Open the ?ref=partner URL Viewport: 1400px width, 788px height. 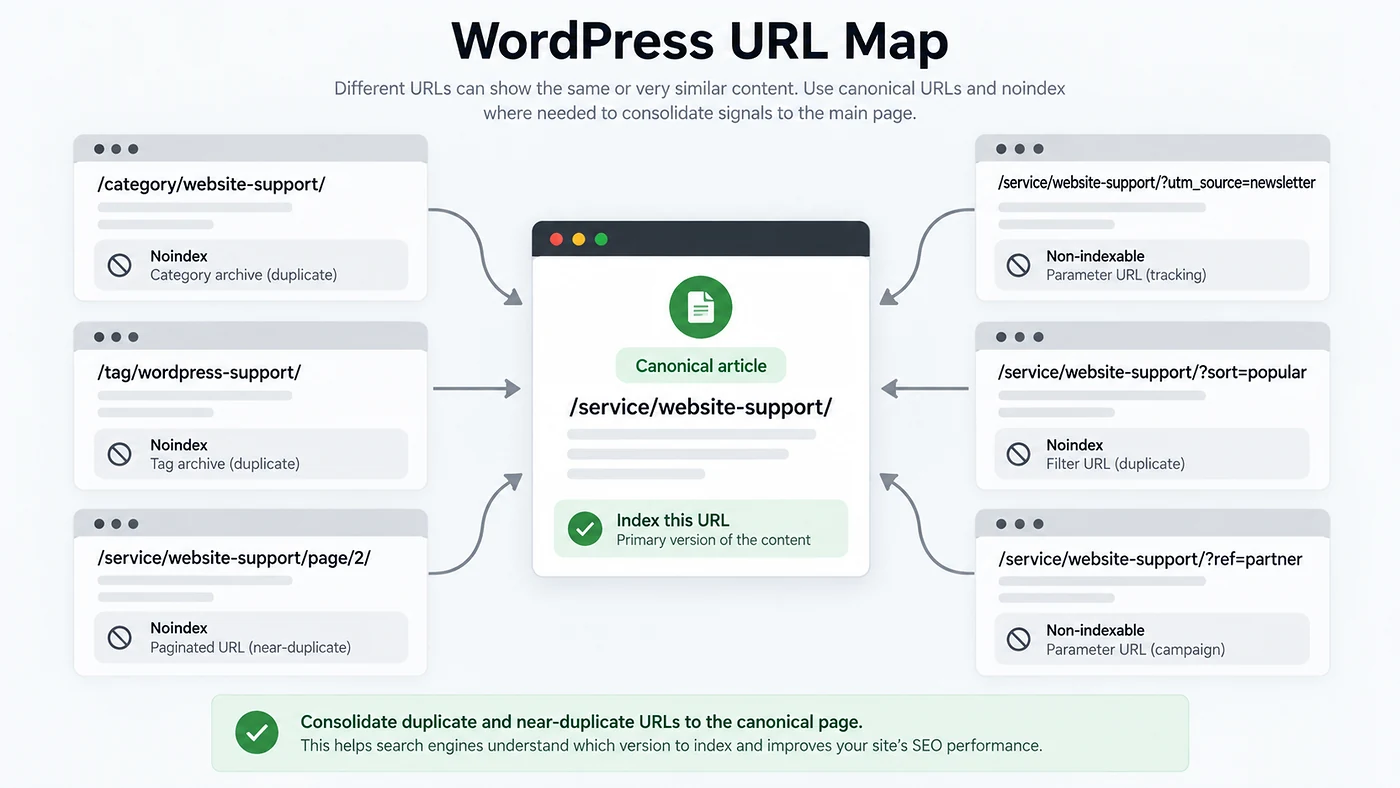pos(1150,559)
